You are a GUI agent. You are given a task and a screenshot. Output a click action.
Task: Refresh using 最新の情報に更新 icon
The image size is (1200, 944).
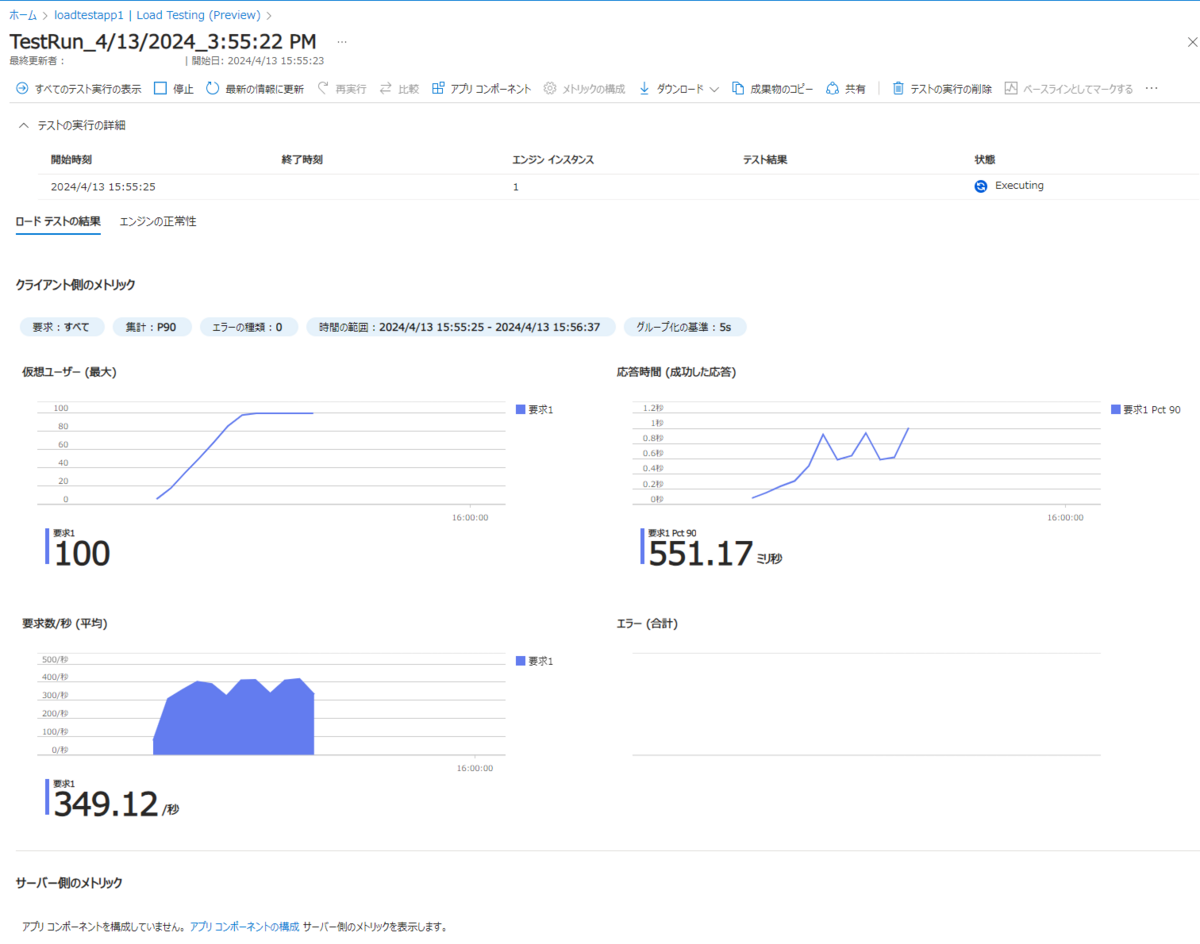(212, 89)
